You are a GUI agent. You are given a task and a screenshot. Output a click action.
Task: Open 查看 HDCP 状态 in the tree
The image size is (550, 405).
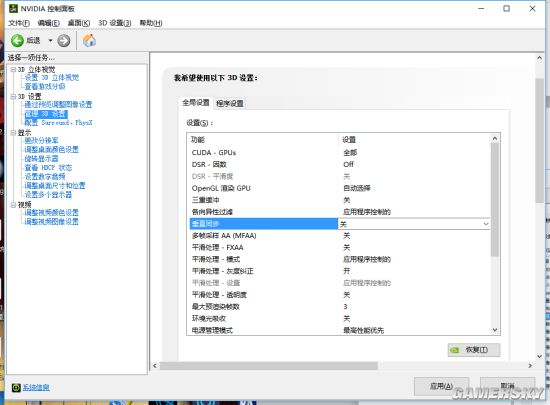[48, 168]
